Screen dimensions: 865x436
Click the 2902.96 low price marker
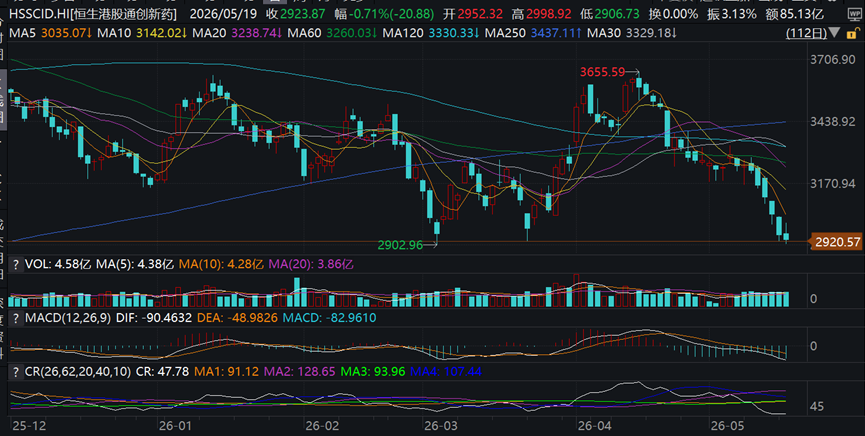pyautogui.click(x=400, y=244)
